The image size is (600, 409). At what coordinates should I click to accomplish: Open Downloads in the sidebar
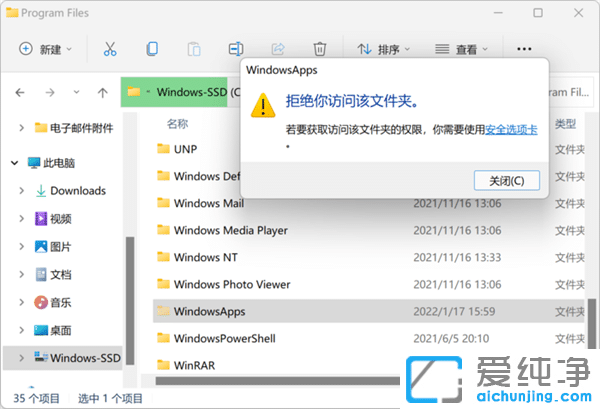coord(70,191)
